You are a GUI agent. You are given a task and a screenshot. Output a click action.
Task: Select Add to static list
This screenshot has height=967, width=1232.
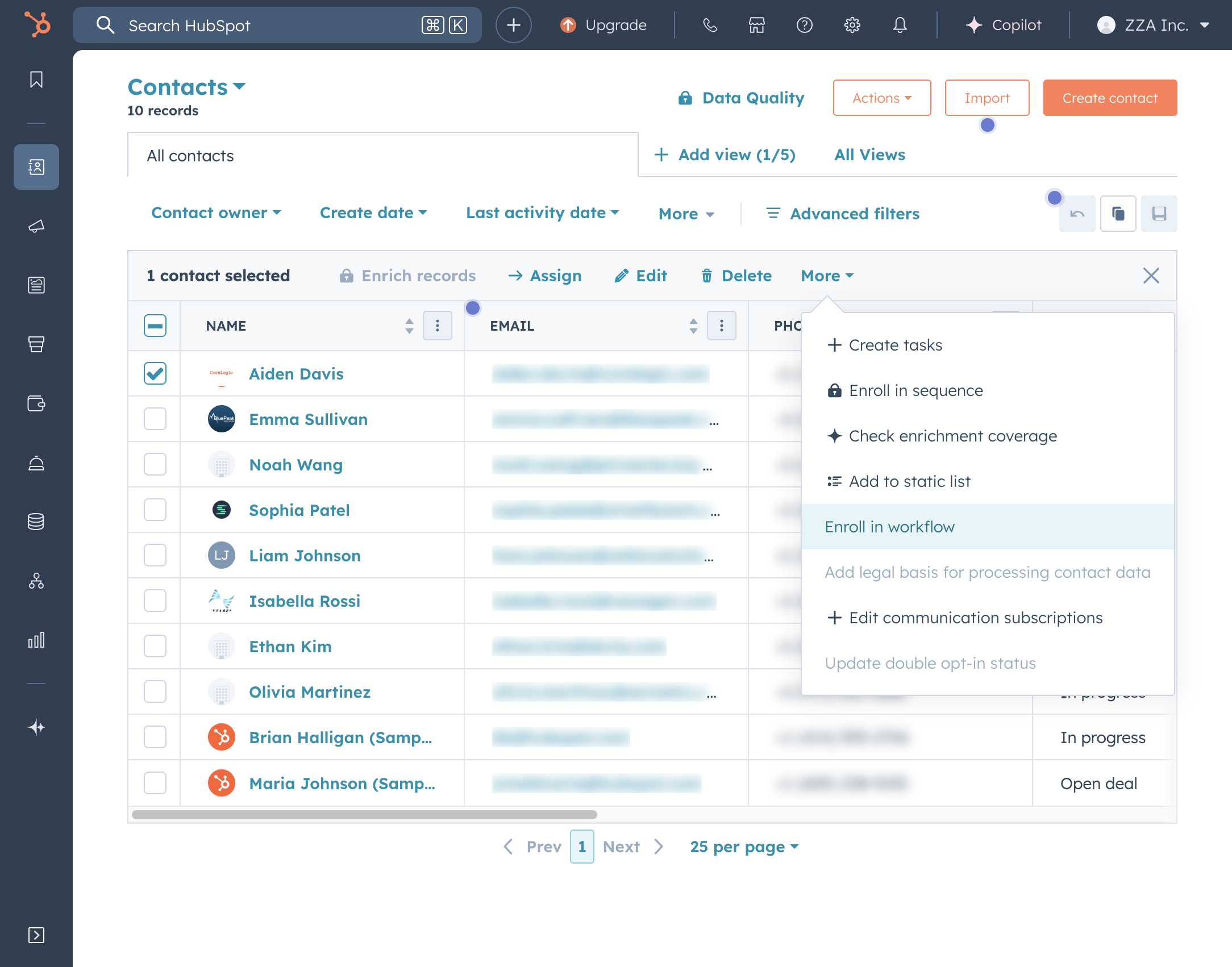(988, 481)
